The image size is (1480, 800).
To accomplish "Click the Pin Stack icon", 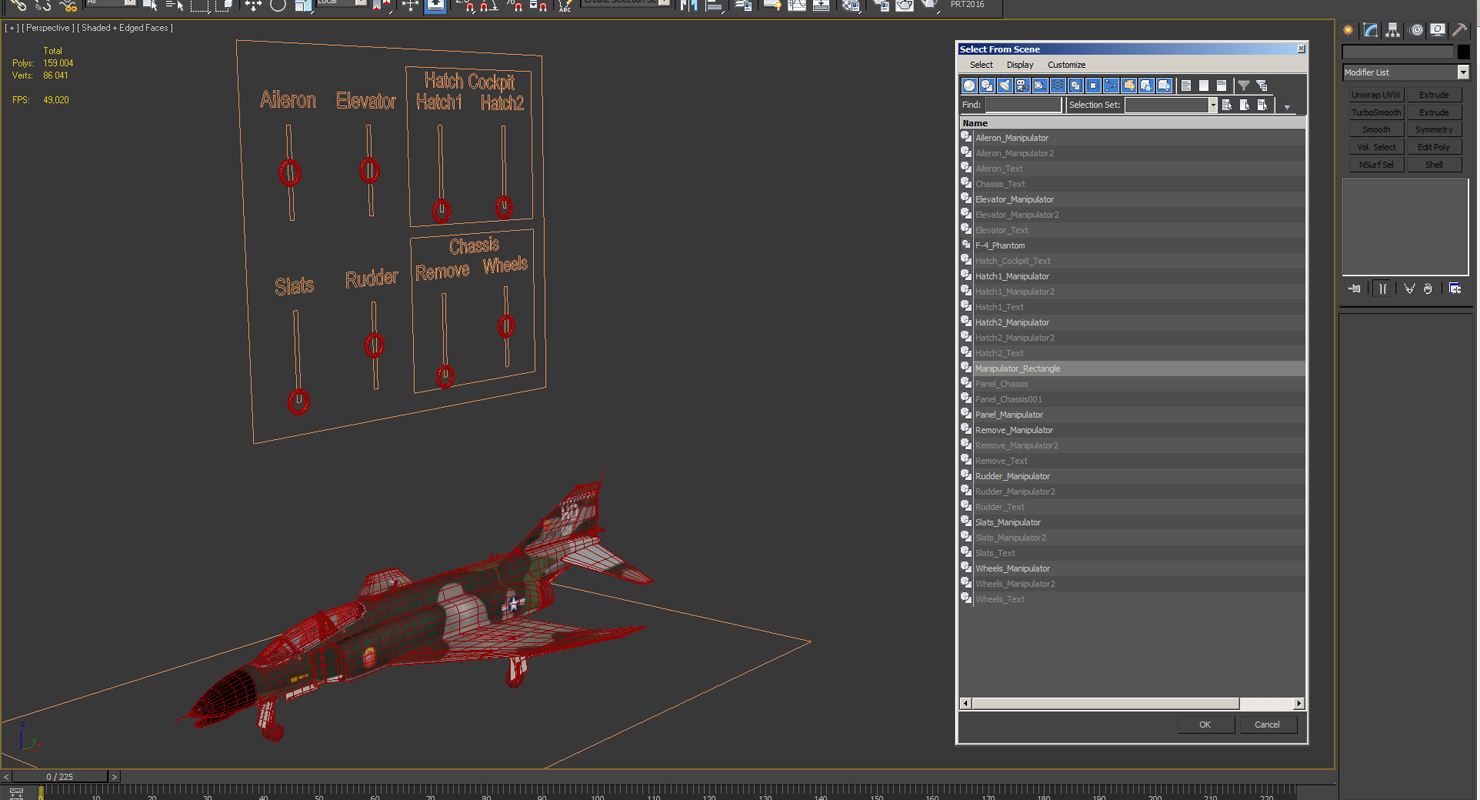I will pos(1355,289).
